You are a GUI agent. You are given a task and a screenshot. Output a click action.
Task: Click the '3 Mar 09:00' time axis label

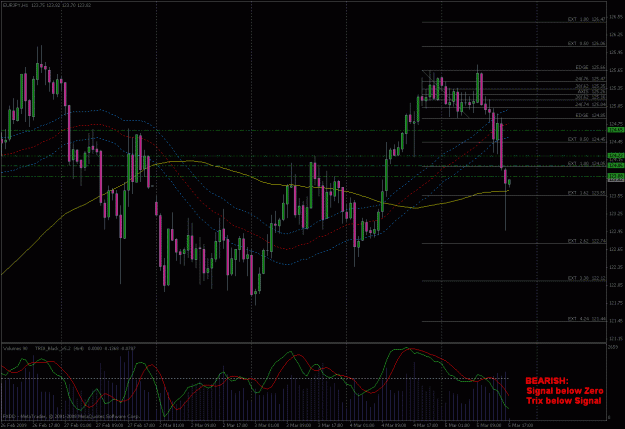(x=299, y=425)
